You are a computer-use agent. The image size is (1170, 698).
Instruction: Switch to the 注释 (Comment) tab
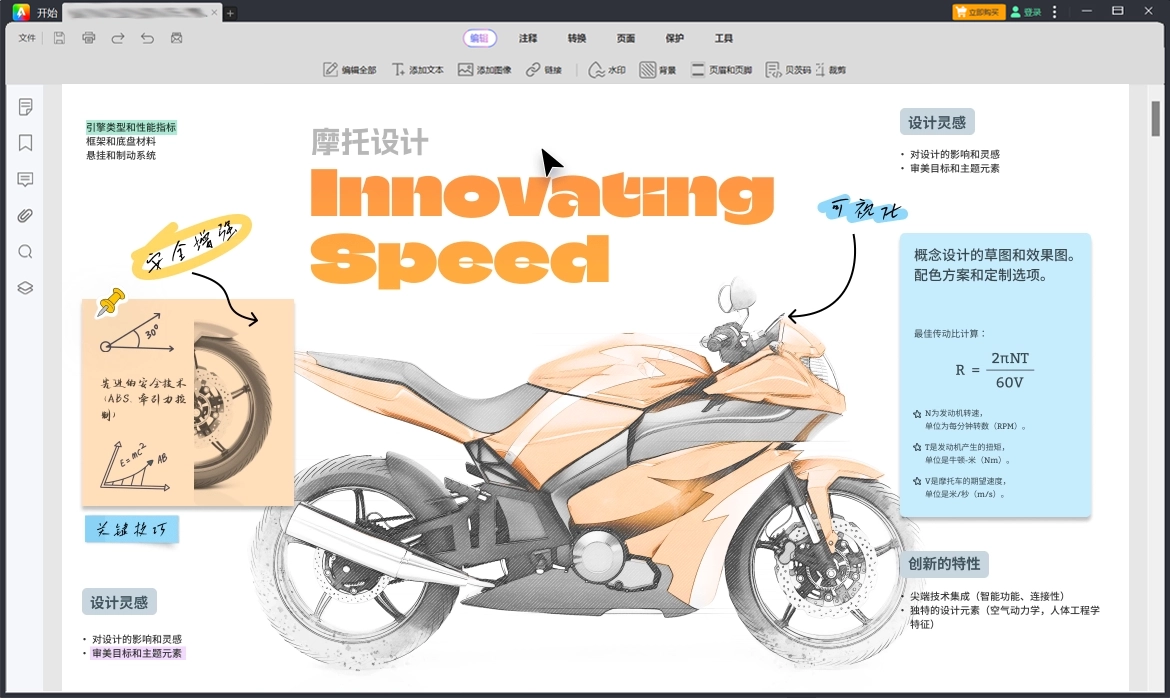click(x=528, y=38)
